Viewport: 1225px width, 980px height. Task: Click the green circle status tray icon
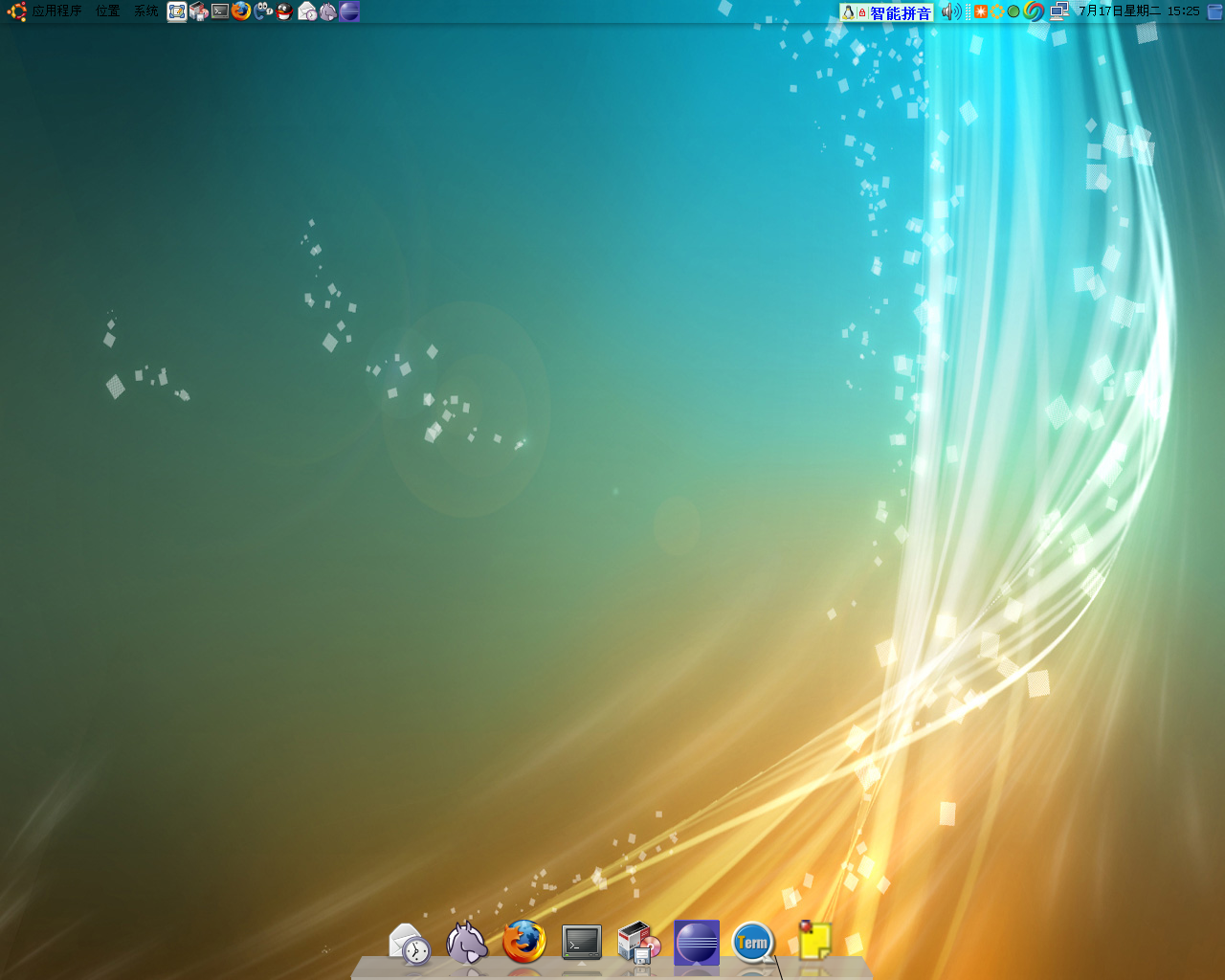1013,11
